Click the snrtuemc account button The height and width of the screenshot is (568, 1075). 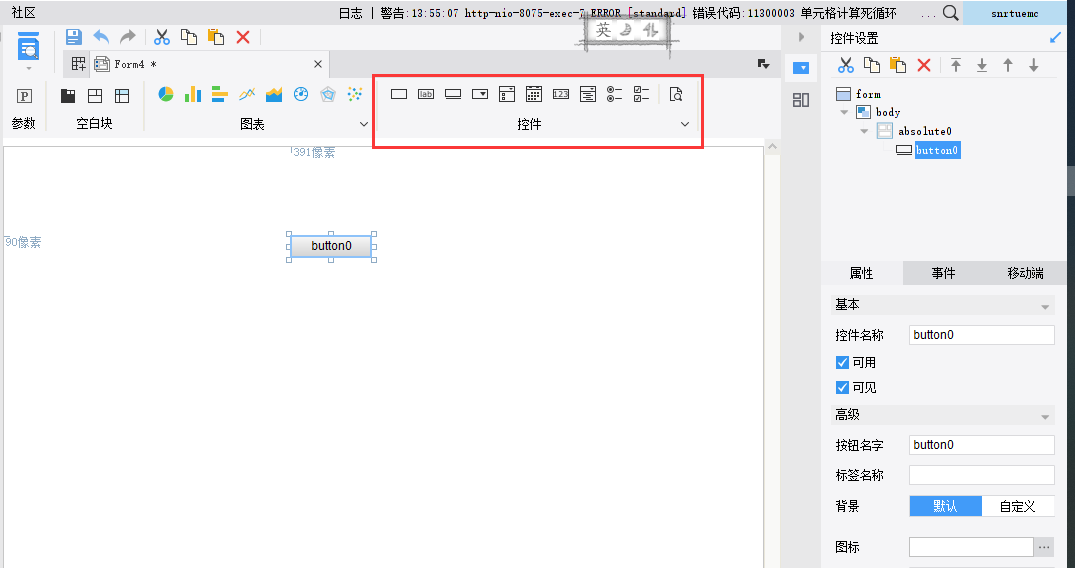(1015, 13)
